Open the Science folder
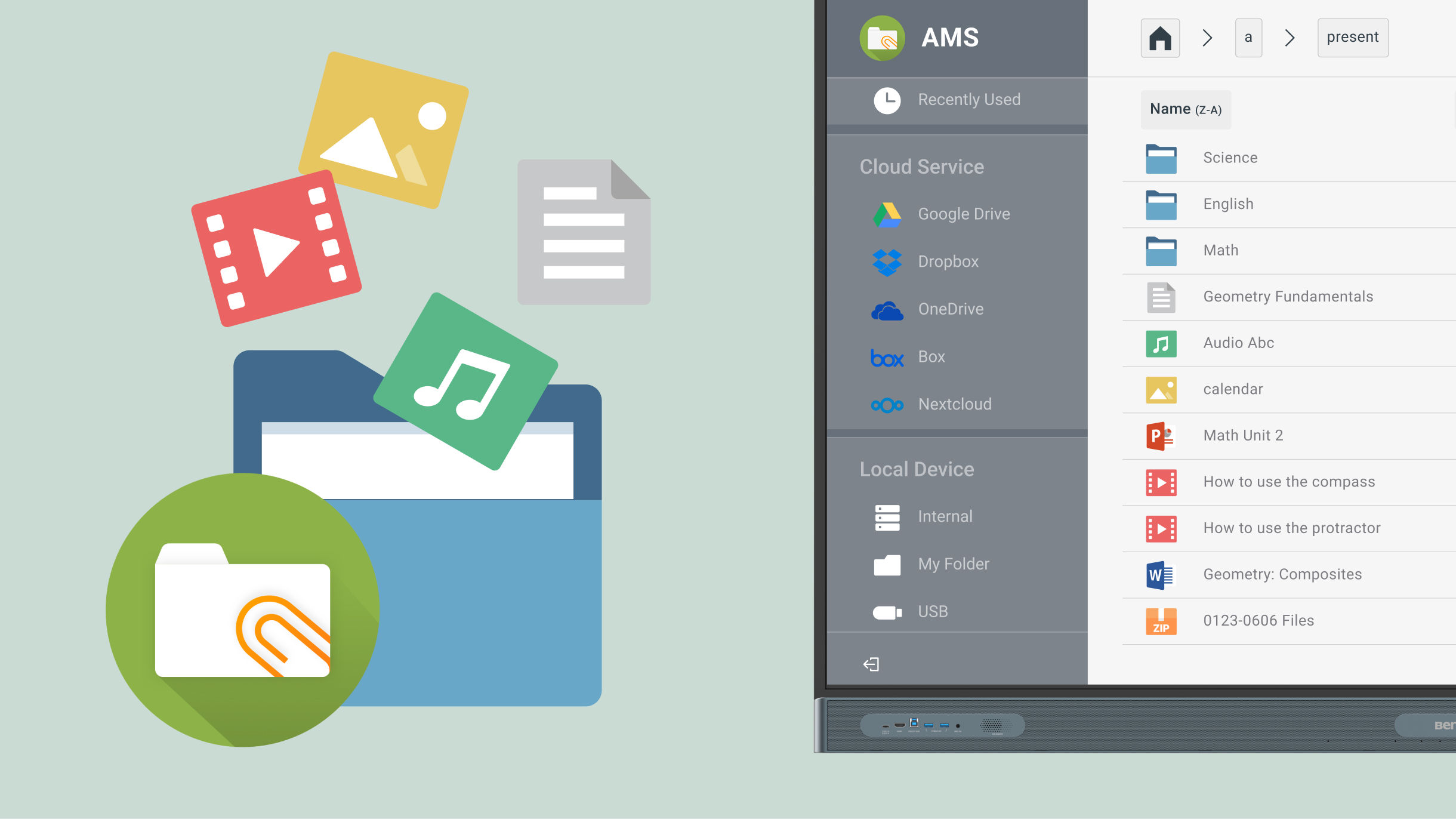This screenshot has width=1456, height=819. 1229,158
